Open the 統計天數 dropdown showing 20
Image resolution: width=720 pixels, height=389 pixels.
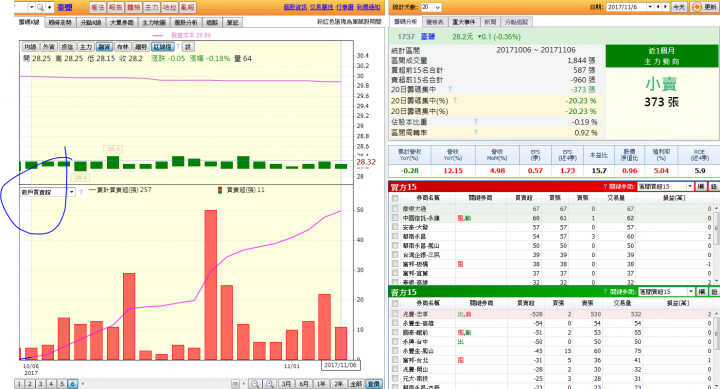[x=431, y=7]
